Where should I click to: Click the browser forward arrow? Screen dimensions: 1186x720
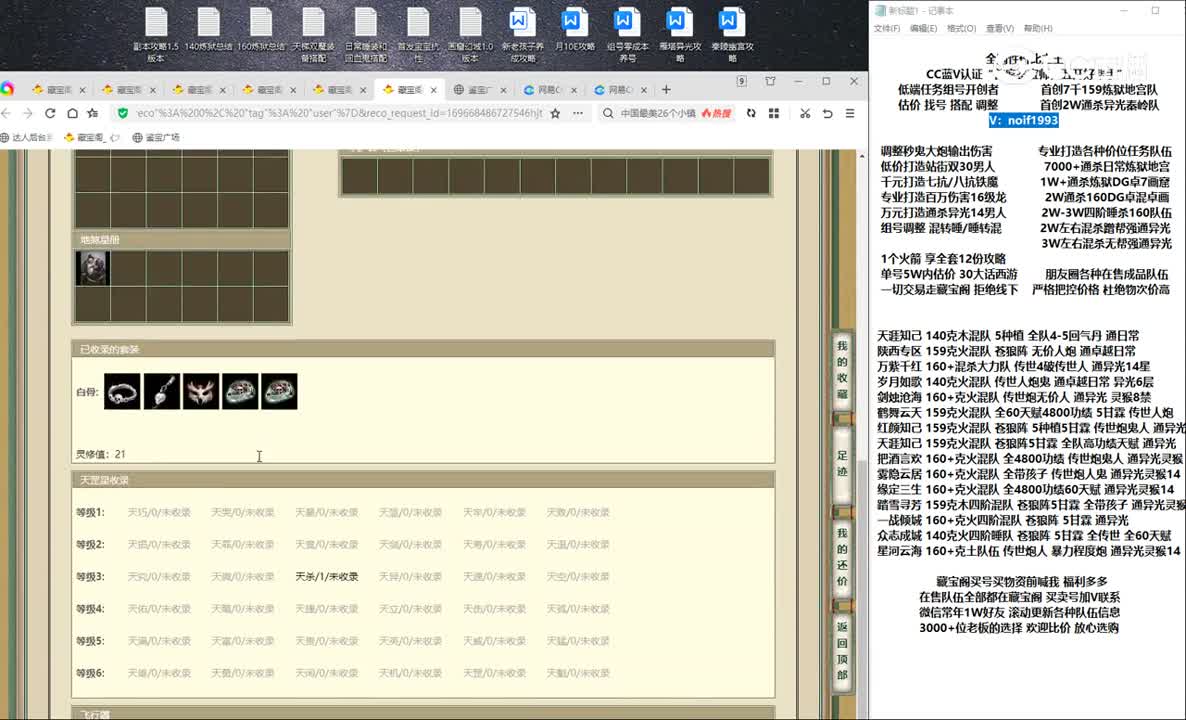28,113
